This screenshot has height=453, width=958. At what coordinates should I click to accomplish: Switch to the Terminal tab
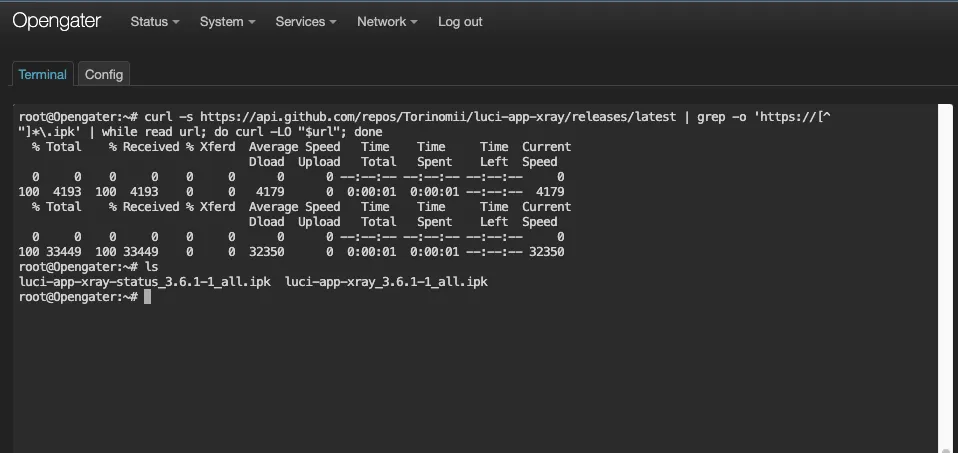pos(43,74)
